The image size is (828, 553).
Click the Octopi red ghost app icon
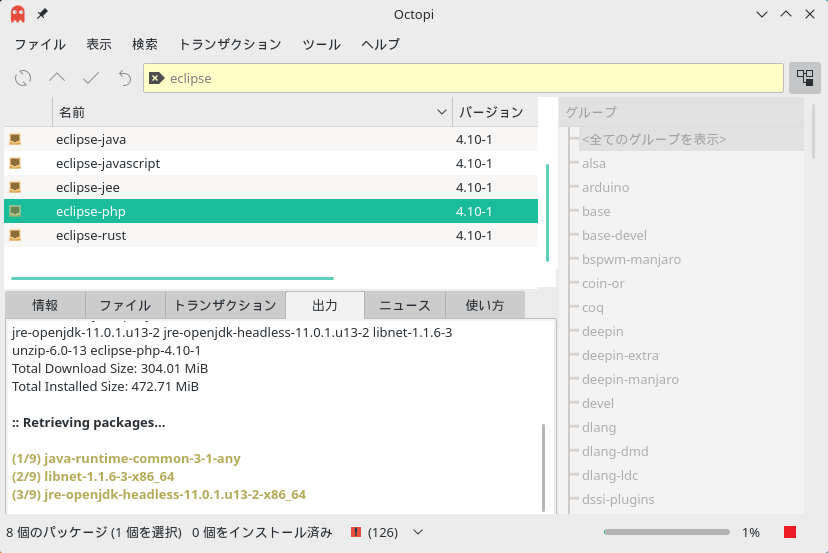click(17, 14)
